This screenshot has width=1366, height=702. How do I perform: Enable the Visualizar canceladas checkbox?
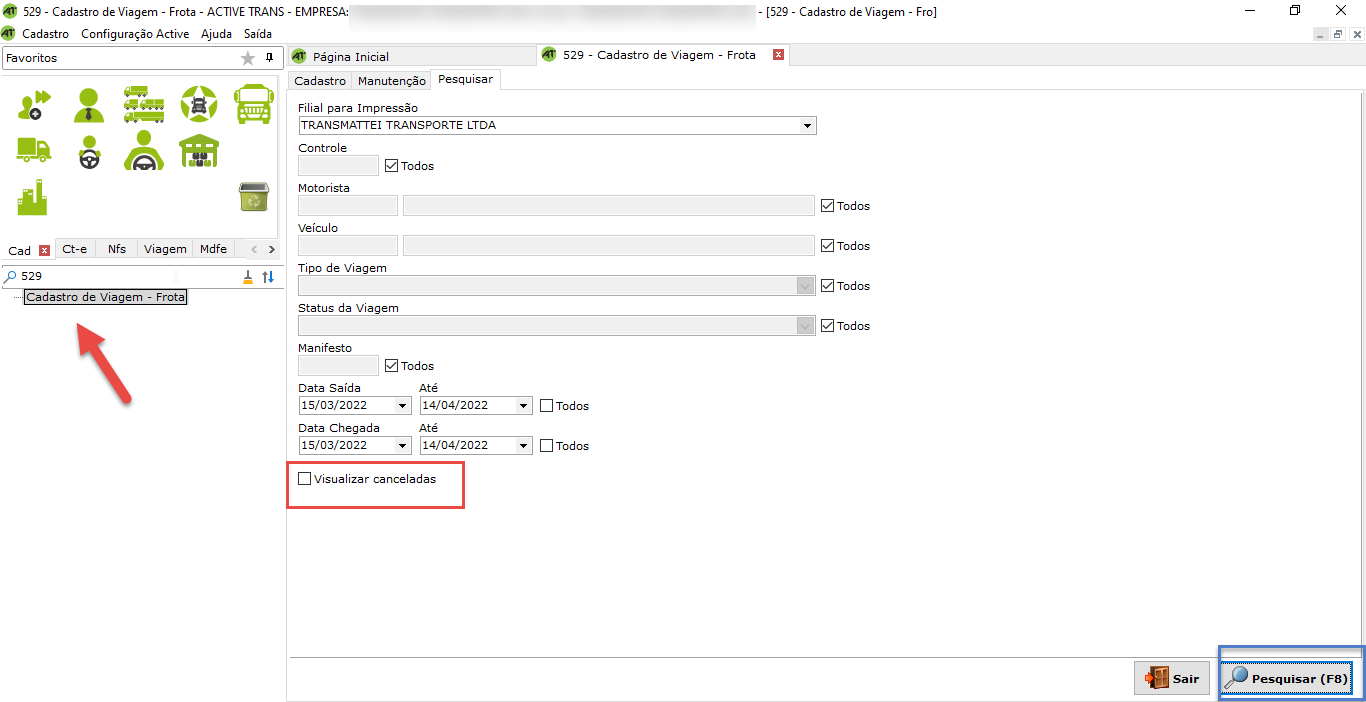[305, 479]
